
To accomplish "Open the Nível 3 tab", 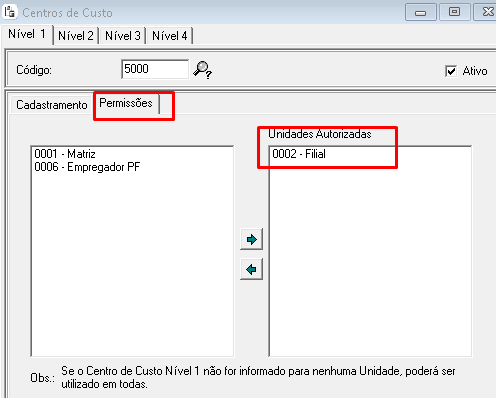I will point(123,36).
